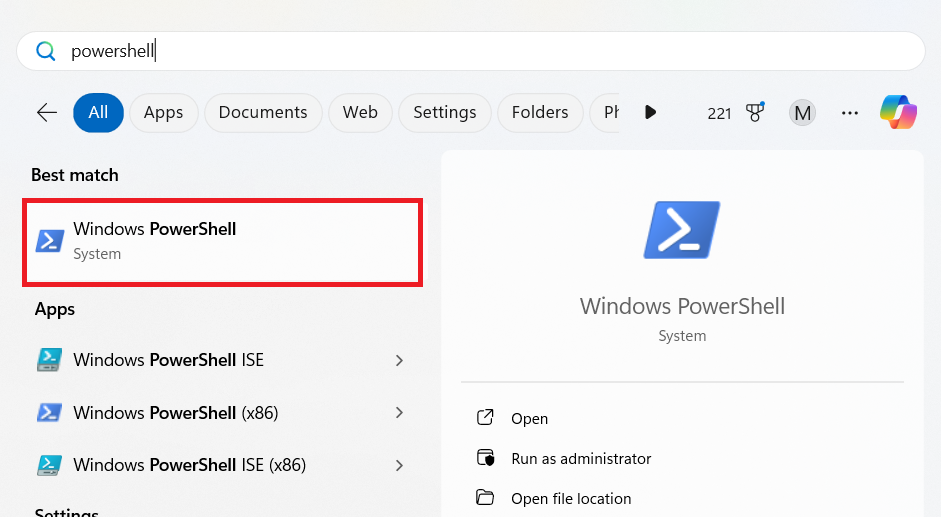The width and height of the screenshot is (941, 517).
Task: Click the powershell search input field
Action: click(470, 51)
